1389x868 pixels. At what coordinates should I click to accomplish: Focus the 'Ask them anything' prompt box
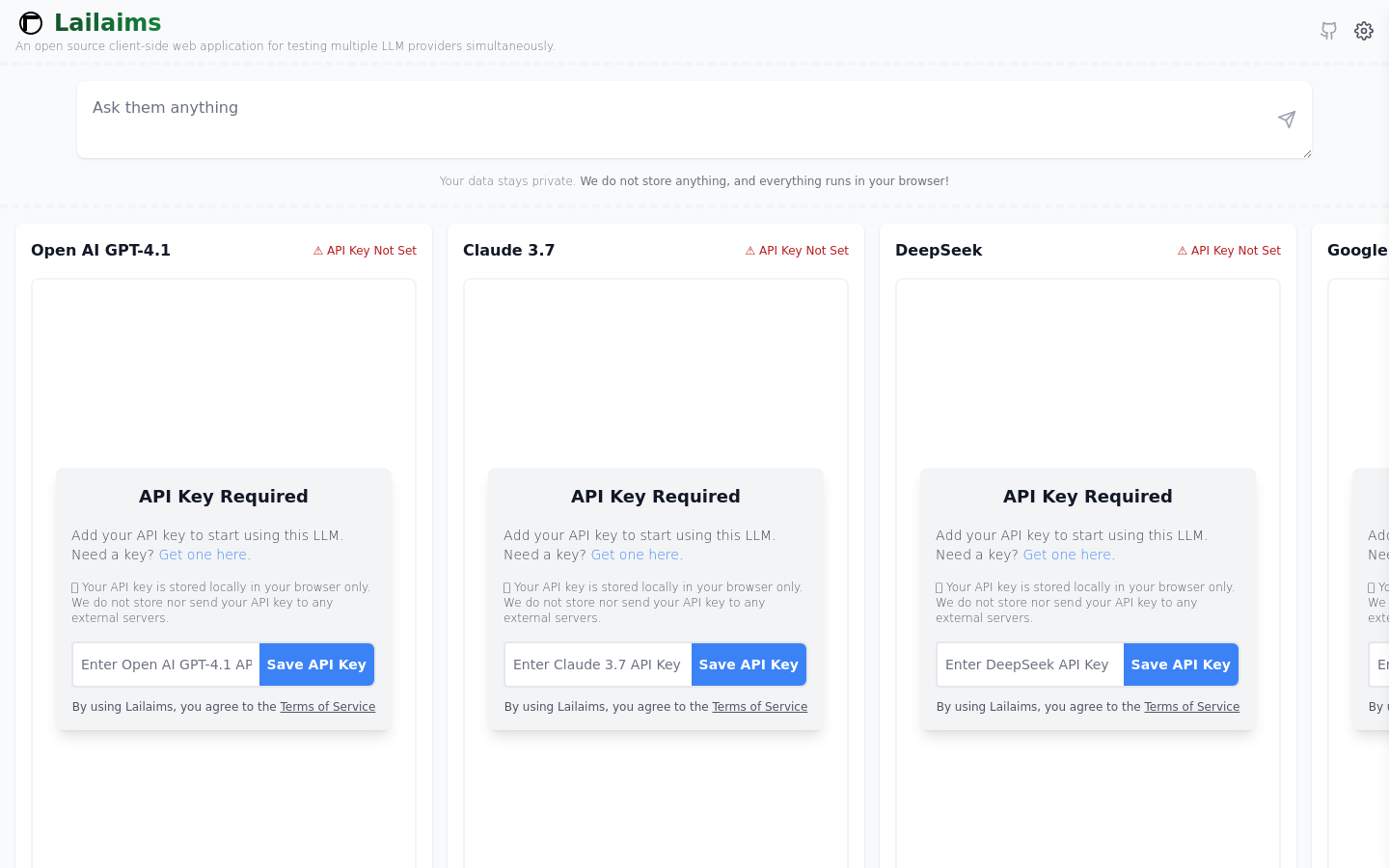694,120
